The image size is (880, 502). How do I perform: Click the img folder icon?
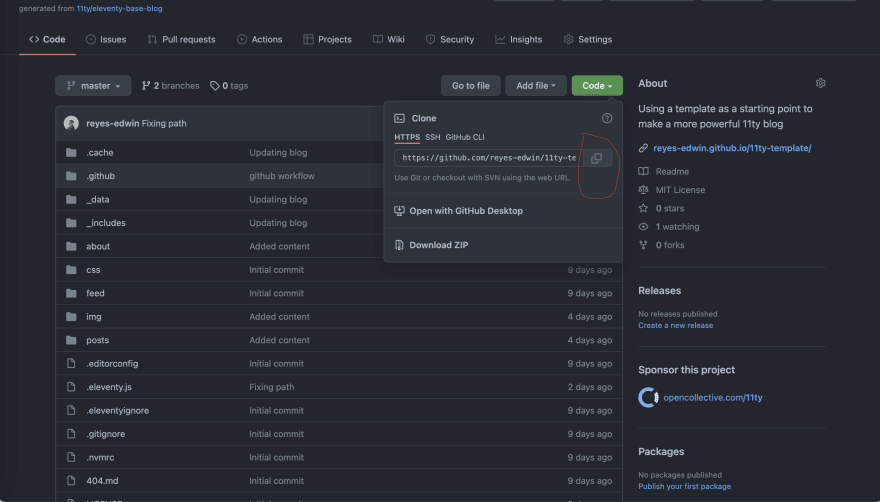pyautogui.click(x=71, y=317)
